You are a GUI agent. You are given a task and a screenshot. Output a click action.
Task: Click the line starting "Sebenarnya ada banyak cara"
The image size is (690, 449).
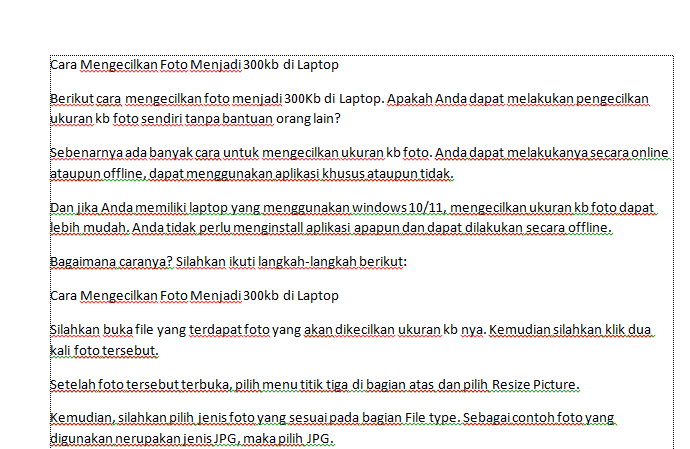(359, 153)
